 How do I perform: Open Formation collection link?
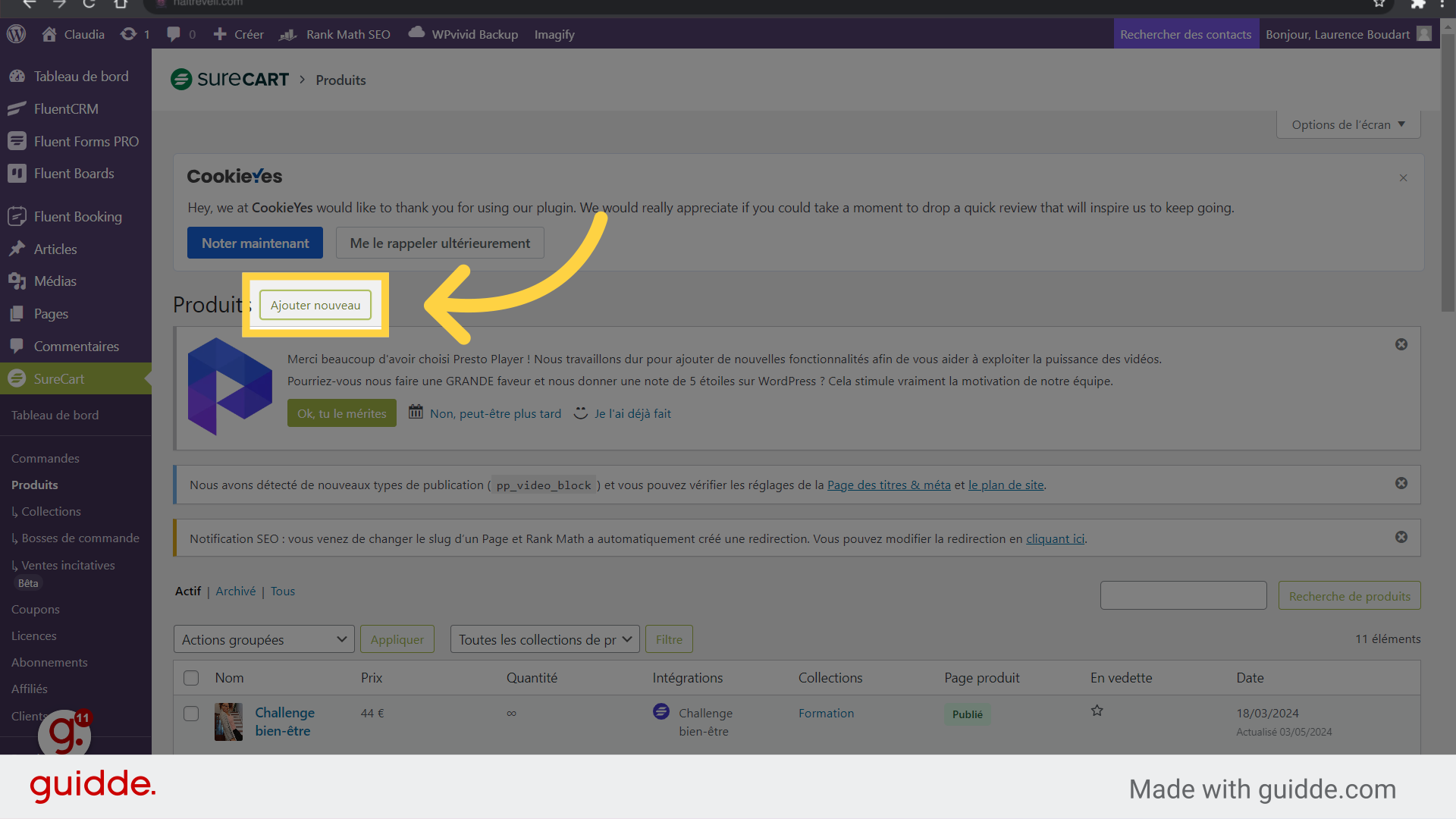coord(826,713)
